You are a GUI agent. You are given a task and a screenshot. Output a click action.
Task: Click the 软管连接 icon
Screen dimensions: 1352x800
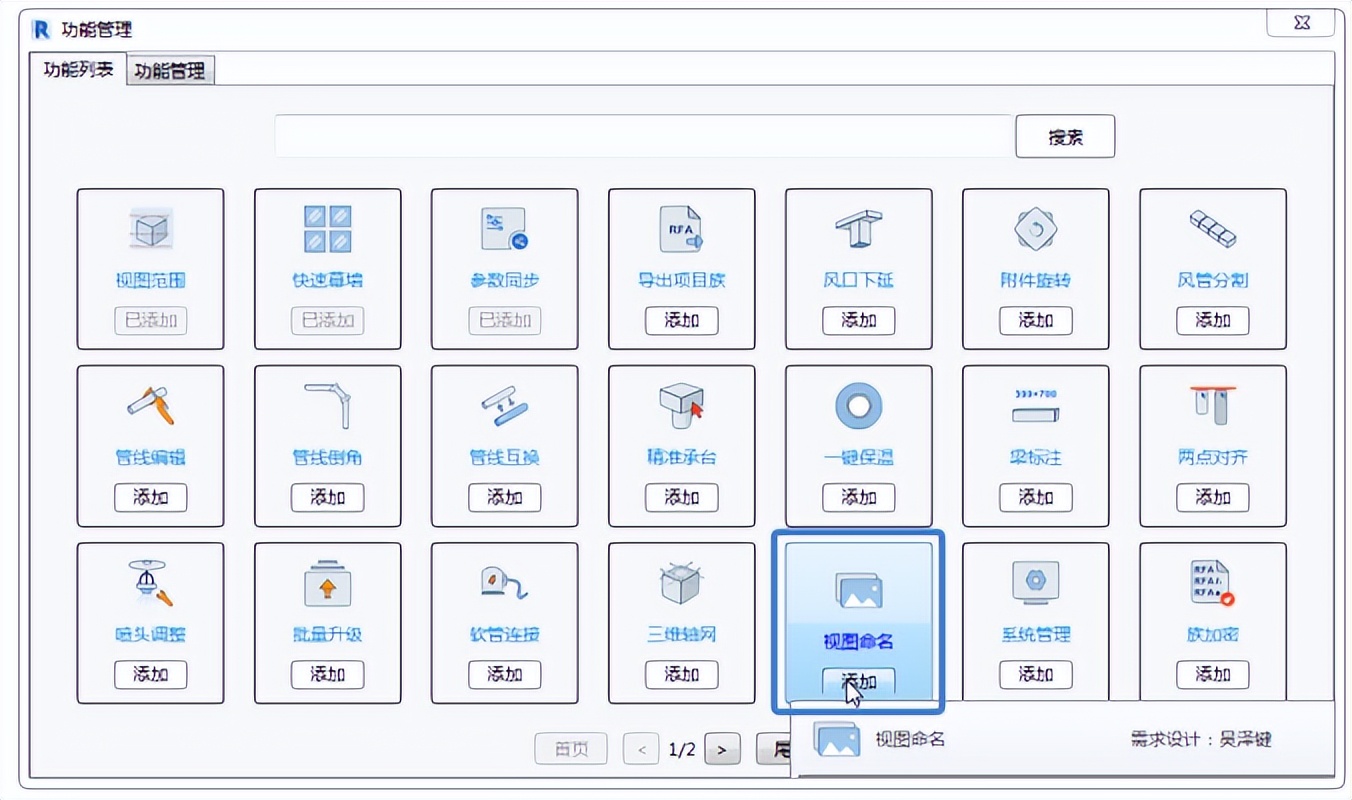pyautogui.click(x=505, y=583)
